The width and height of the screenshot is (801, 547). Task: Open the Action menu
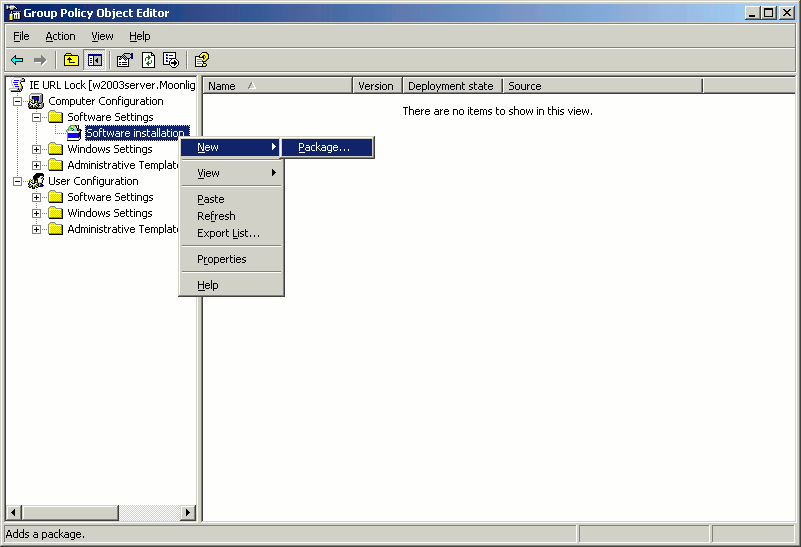coord(60,36)
